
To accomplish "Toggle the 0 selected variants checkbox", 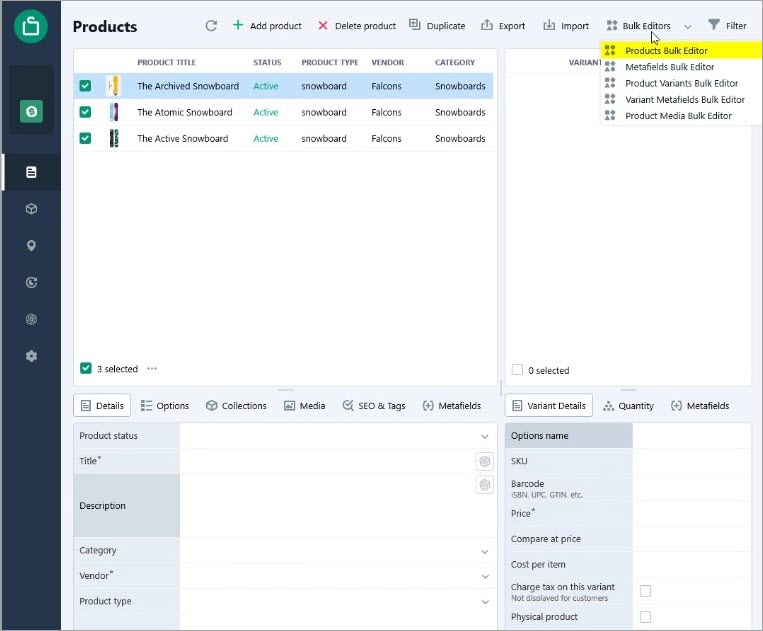I will (517, 370).
